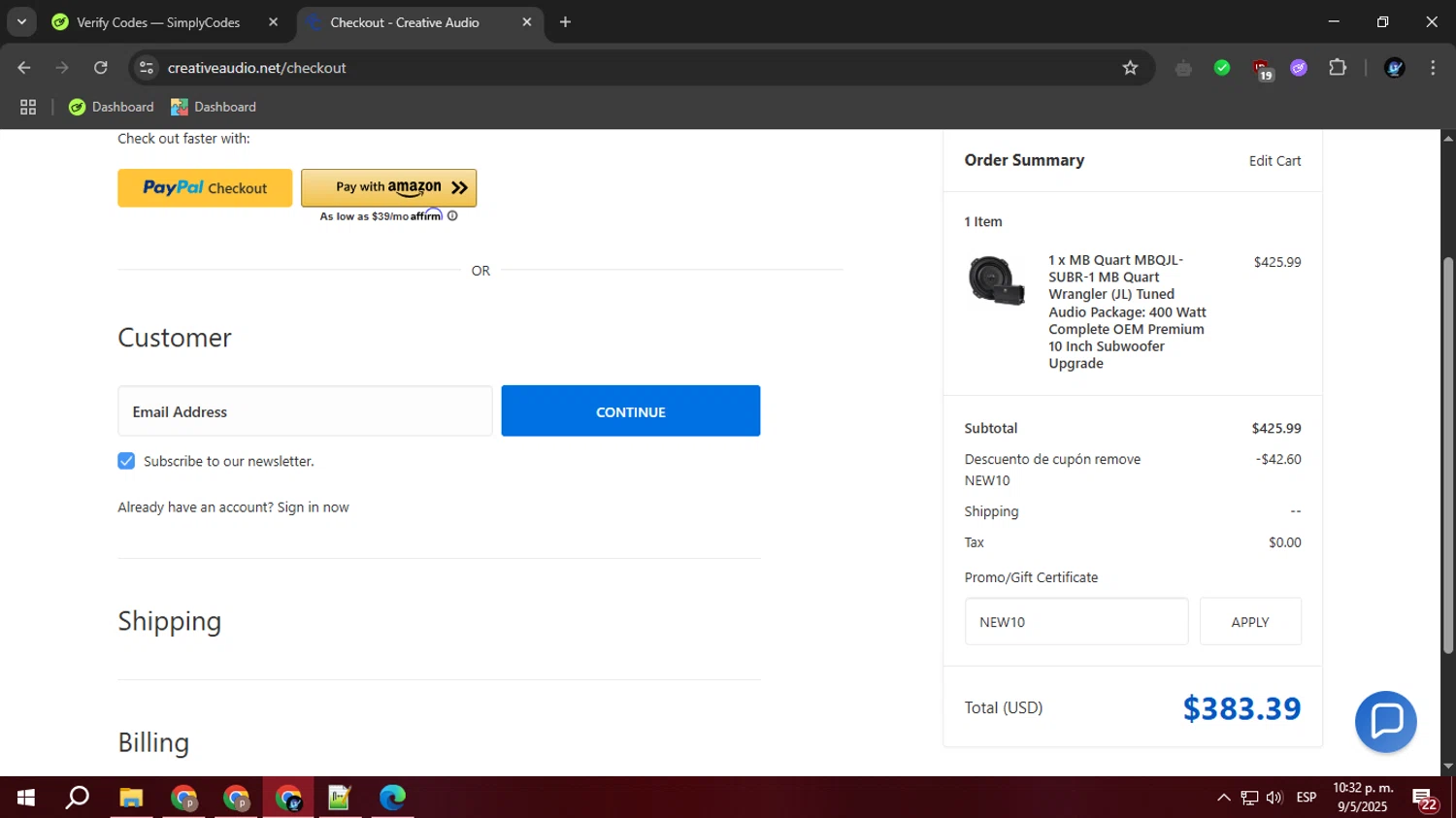
Task: Click the Email Address input field
Action: click(x=305, y=411)
